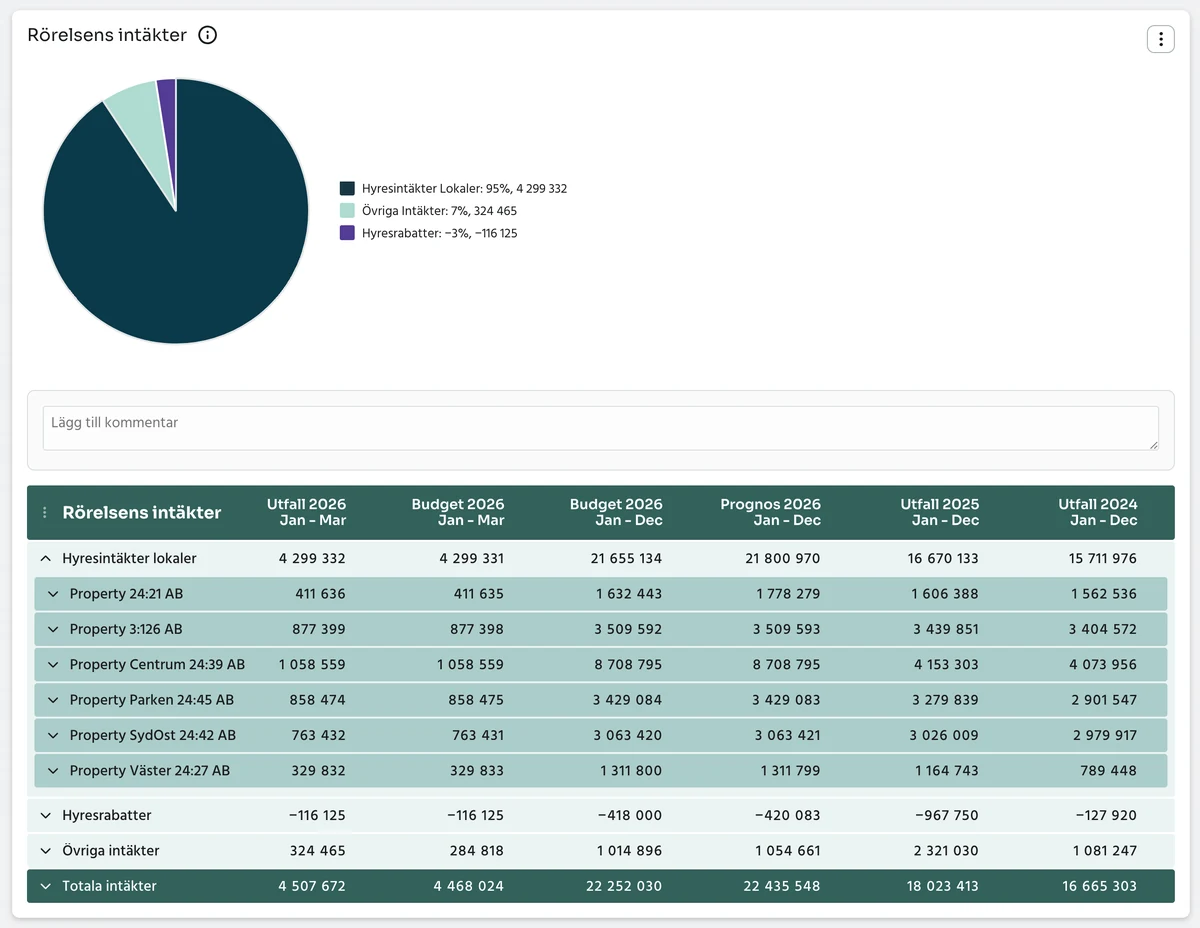The width and height of the screenshot is (1200, 928).
Task: Expand the Övriga intäkter row
Action: [x=45, y=851]
